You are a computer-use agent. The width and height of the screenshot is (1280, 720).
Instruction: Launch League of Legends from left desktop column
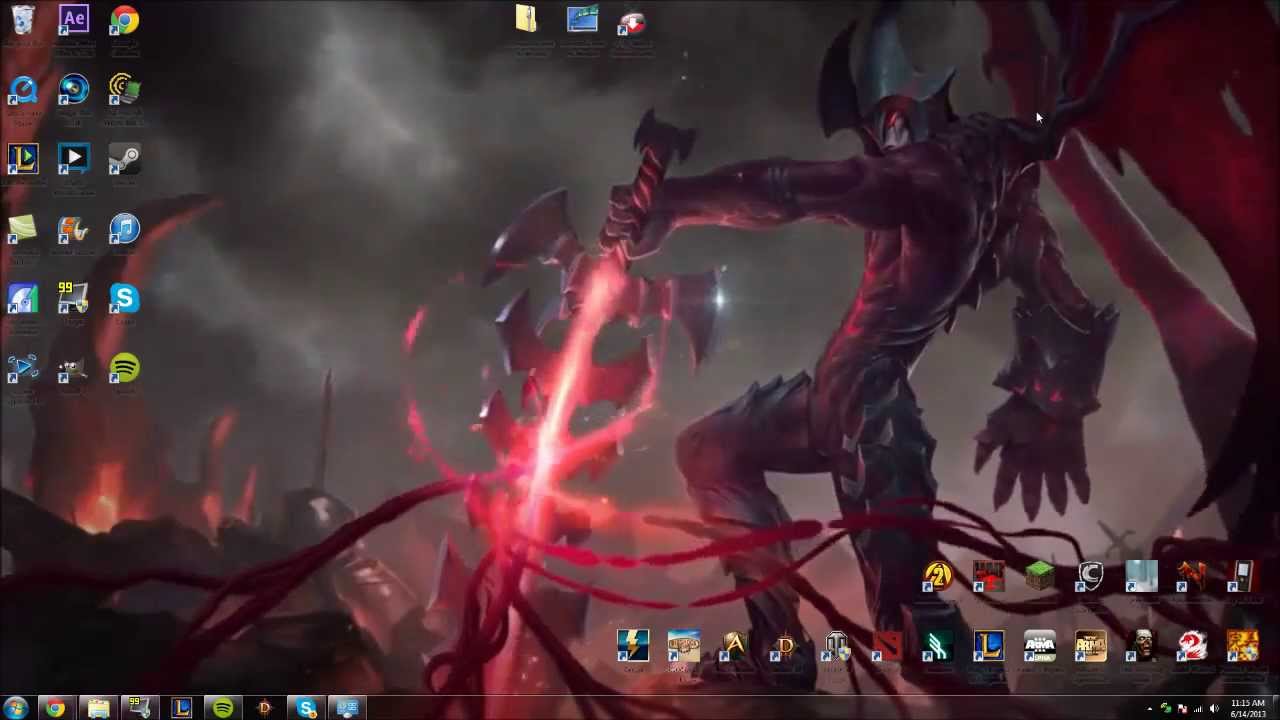click(22, 159)
